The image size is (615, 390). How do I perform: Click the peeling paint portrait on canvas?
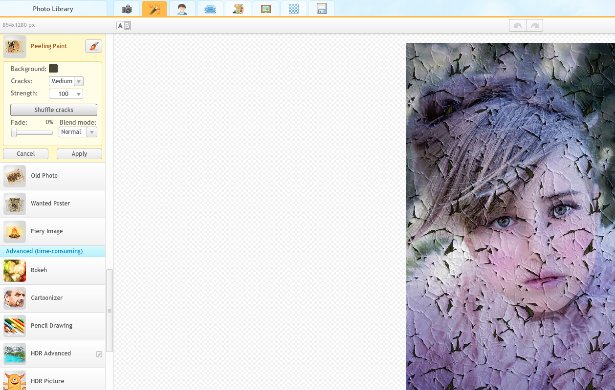tap(510, 217)
